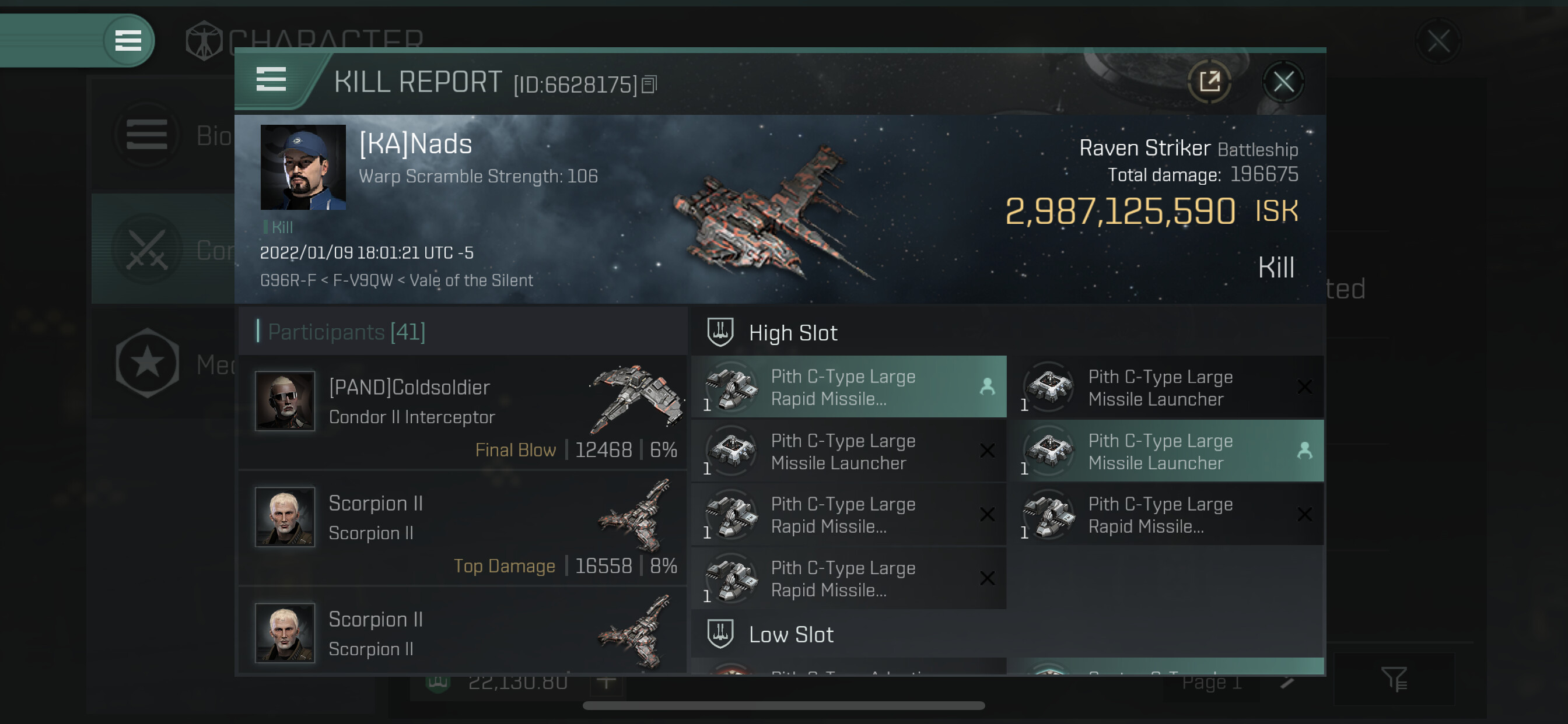1568x724 pixels.
Task: Open the Combat crossed-swords tab
Action: pos(148,249)
